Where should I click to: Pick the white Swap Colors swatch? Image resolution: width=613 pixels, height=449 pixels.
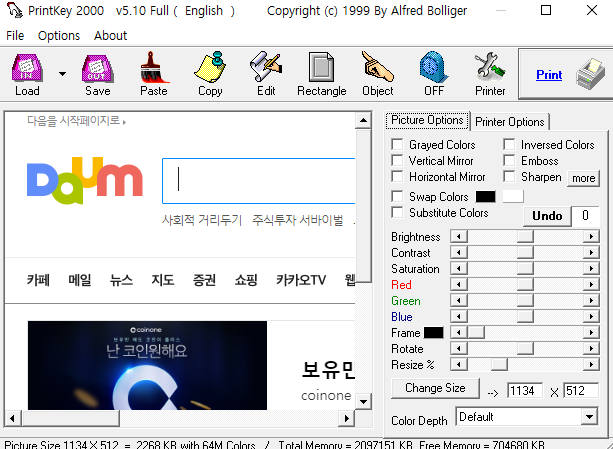click(513, 197)
